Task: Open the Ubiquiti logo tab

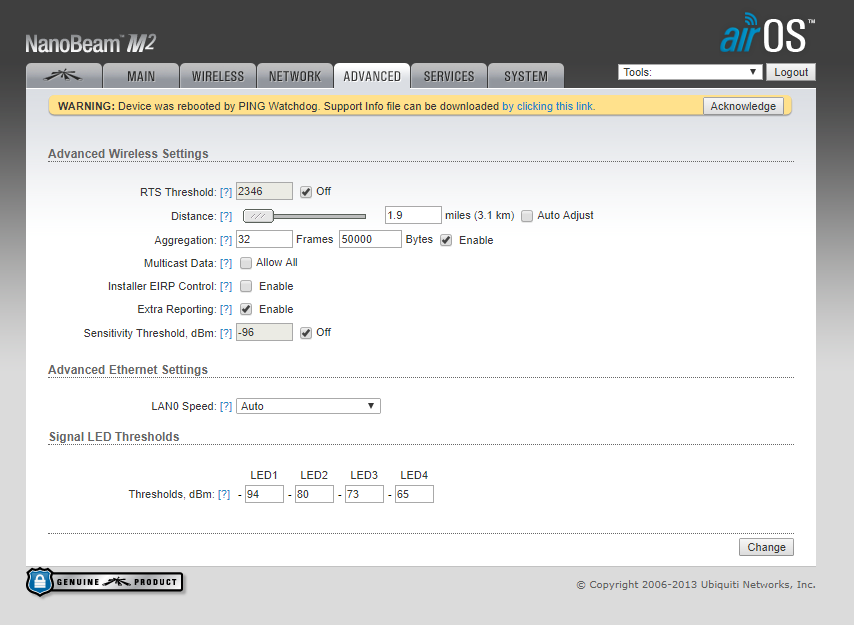Action: tap(64, 76)
